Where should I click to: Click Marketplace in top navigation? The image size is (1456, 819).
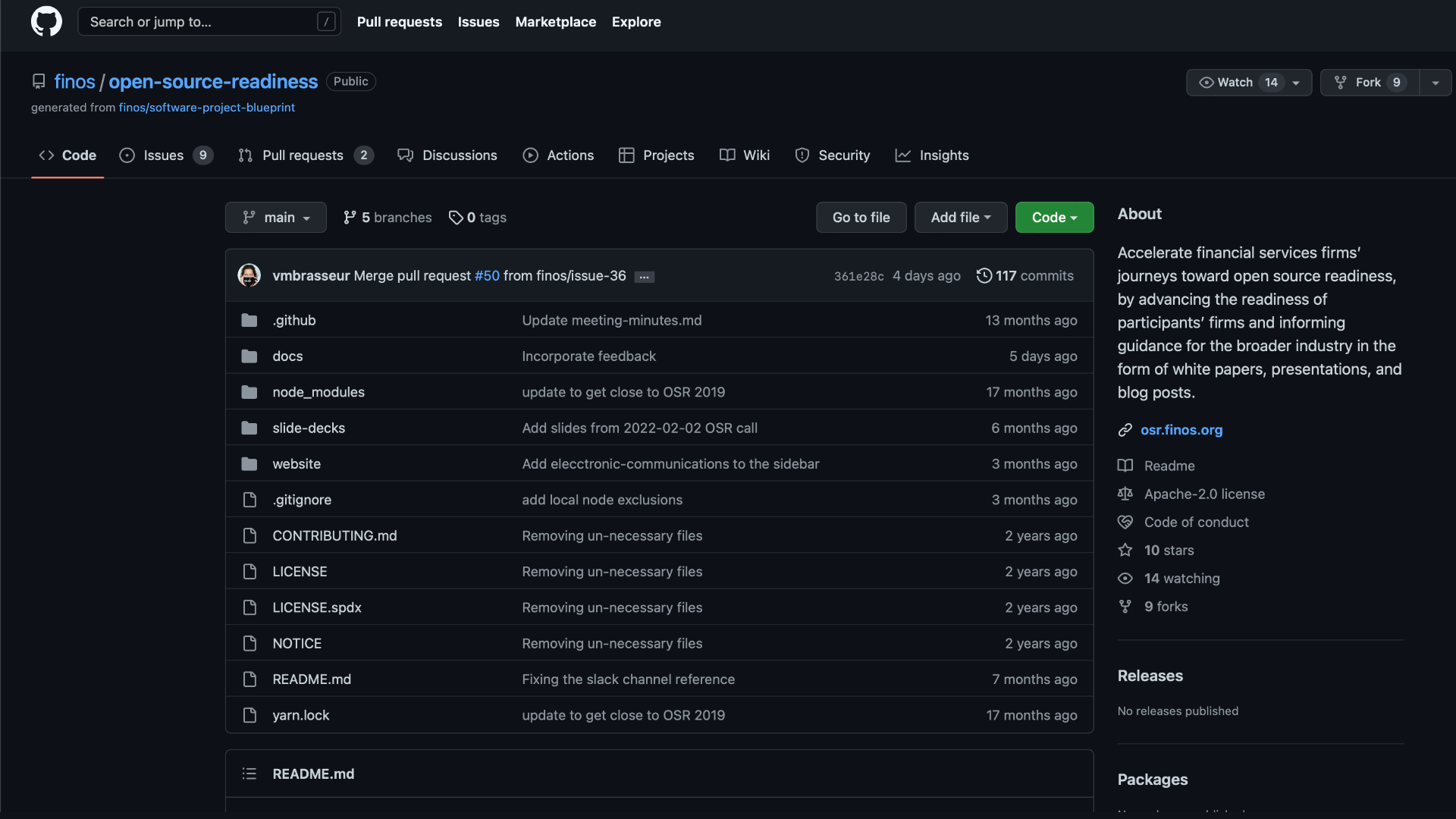coord(555,22)
